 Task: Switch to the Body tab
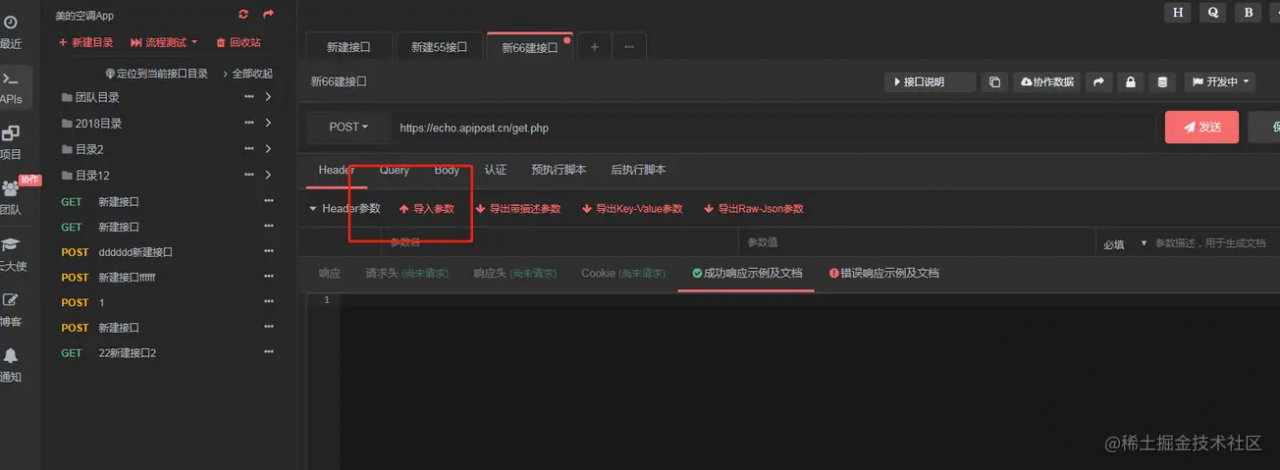[447, 170]
